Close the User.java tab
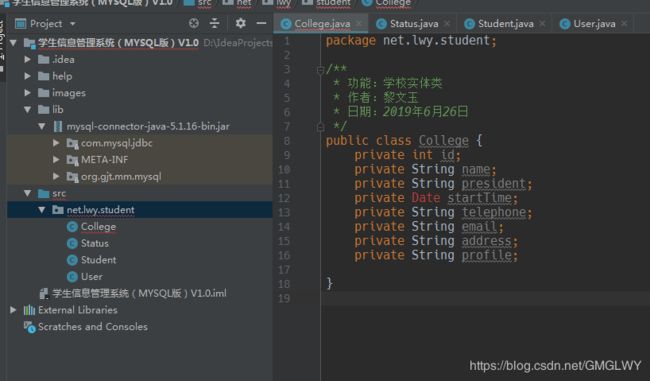 click(x=624, y=24)
